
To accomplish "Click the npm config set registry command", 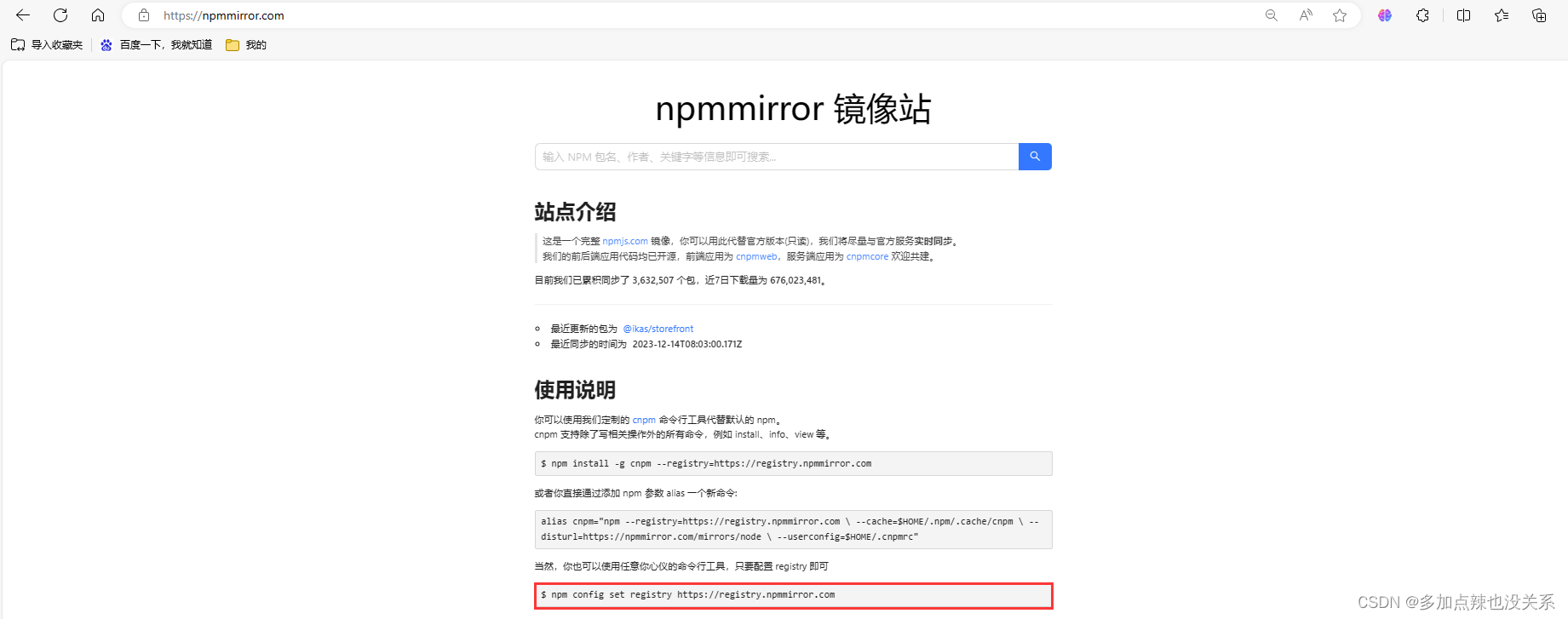I will (793, 595).
